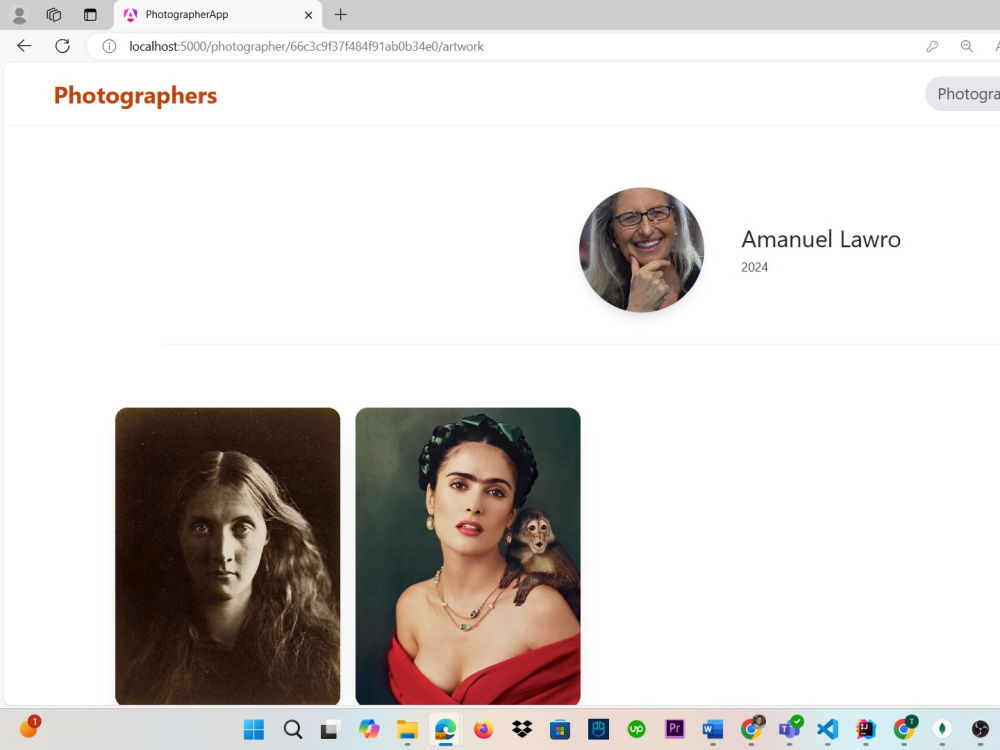
Task: Open Upwork app from taskbar
Action: 636,728
